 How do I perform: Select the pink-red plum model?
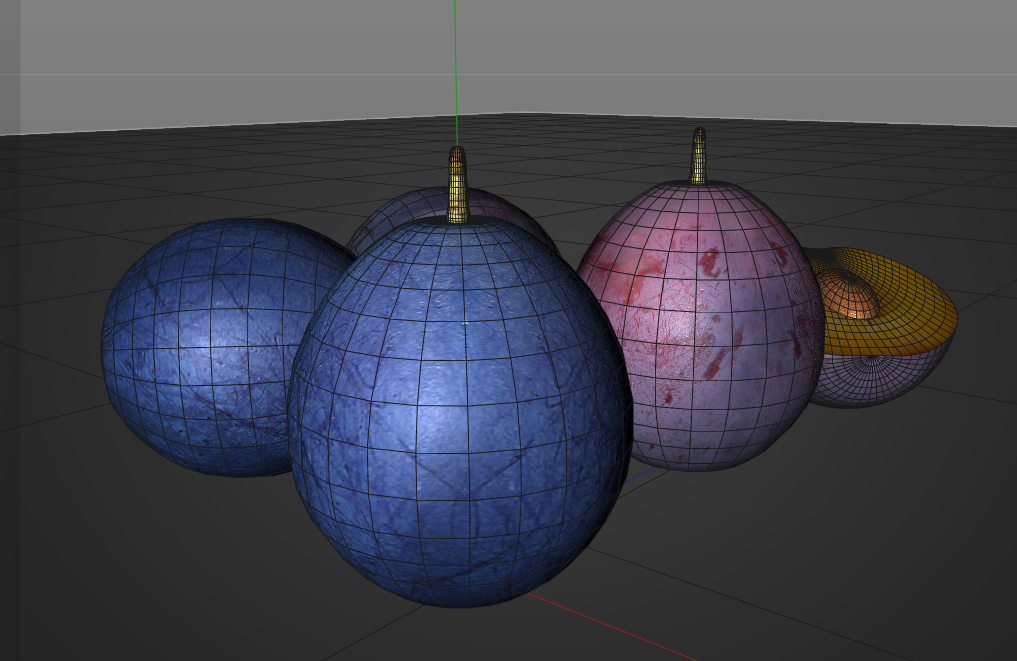click(700, 324)
